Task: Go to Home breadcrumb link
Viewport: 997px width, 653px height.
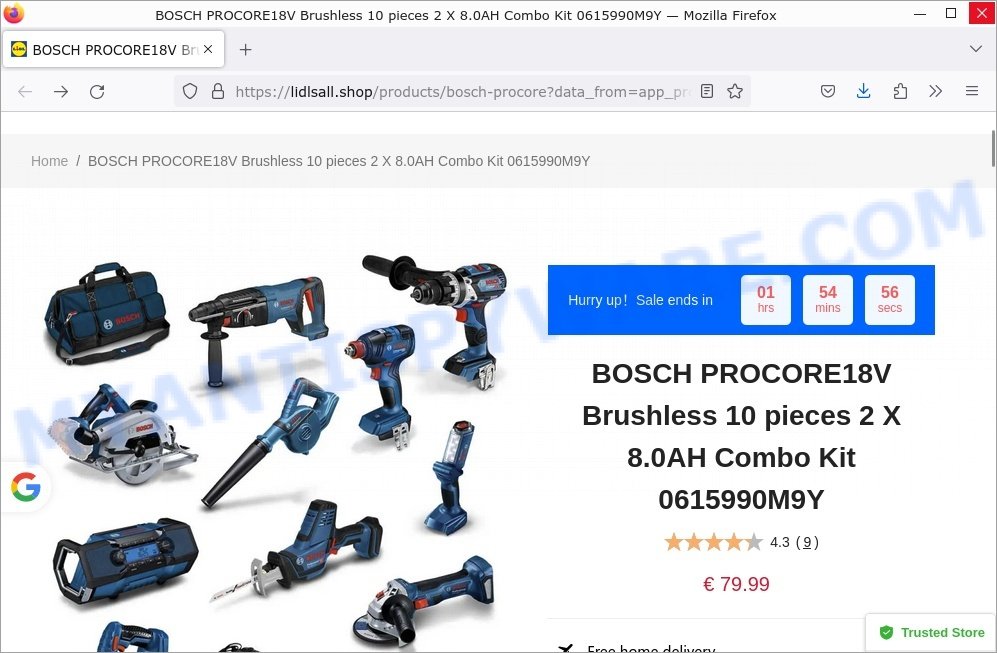Action: pyautogui.click(x=50, y=161)
